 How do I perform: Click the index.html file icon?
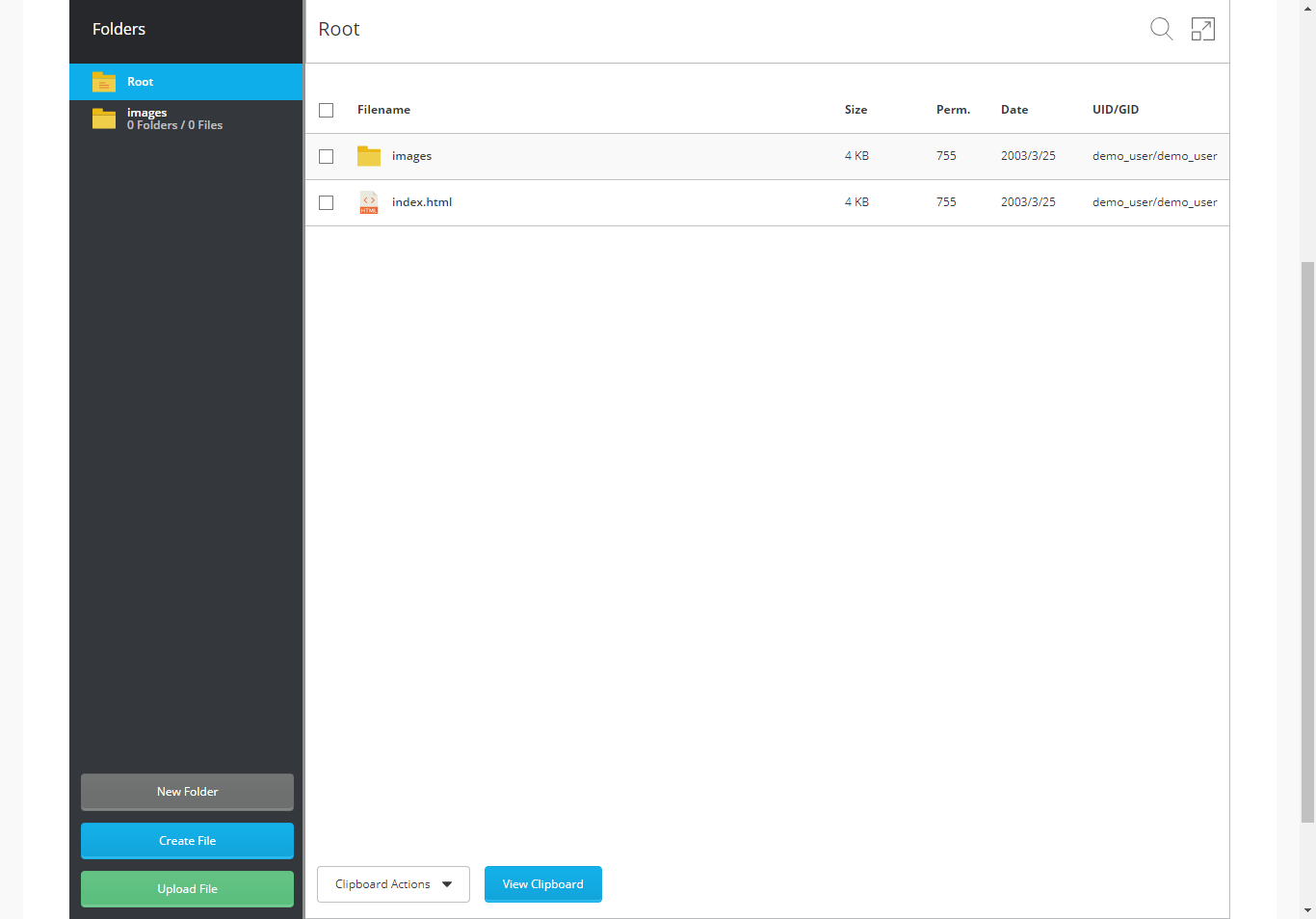click(369, 202)
